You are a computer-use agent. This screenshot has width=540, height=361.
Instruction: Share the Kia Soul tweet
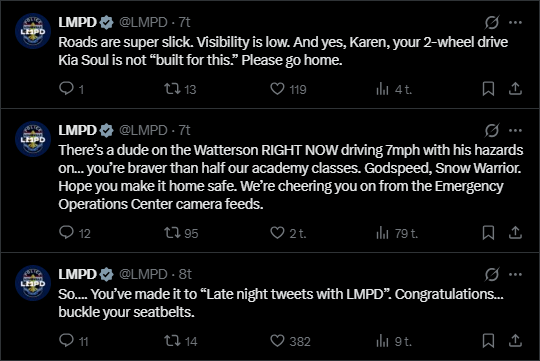515,89
